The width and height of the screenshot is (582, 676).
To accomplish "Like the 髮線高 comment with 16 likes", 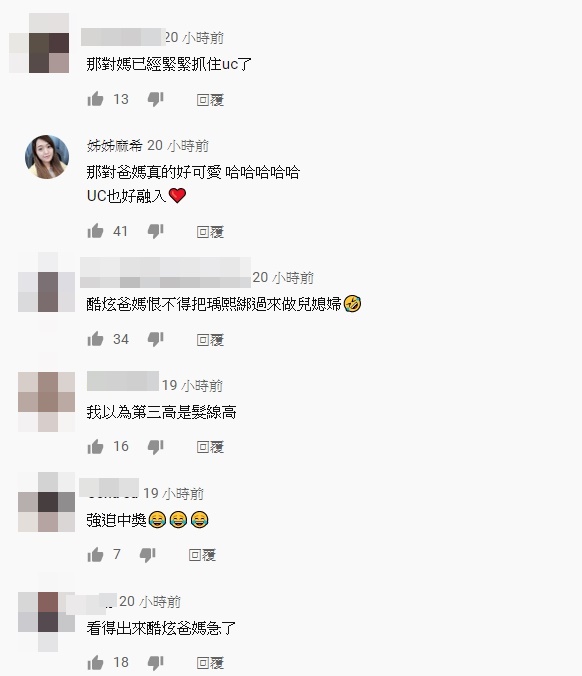I will [x=95, y=447].
